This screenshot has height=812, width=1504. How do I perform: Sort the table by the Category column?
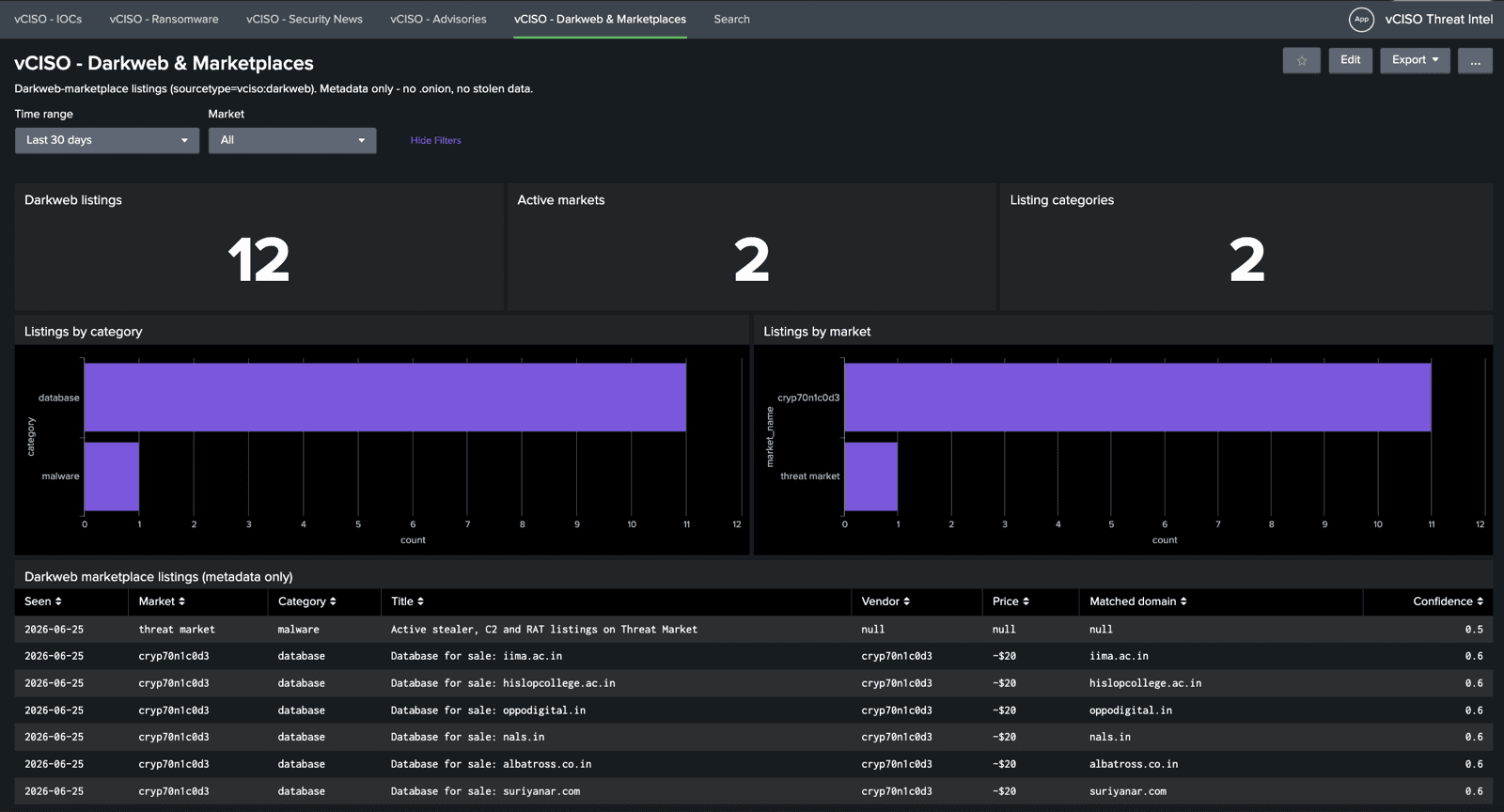(307, 601)
